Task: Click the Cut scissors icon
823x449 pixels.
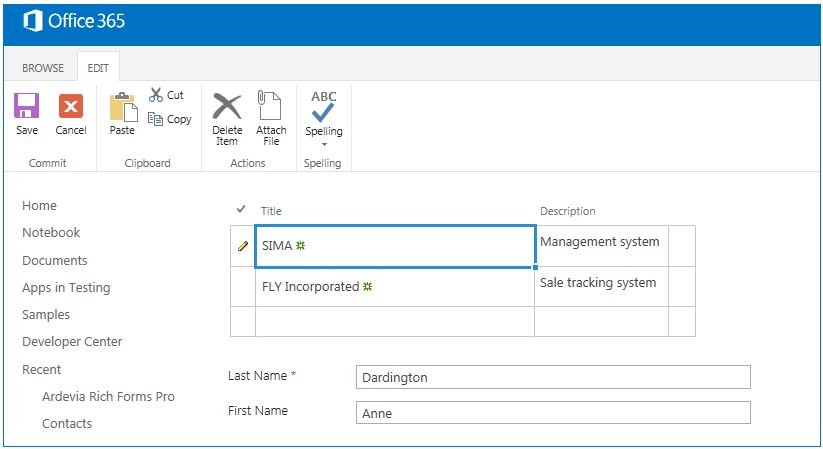Action: click(156, 95)
